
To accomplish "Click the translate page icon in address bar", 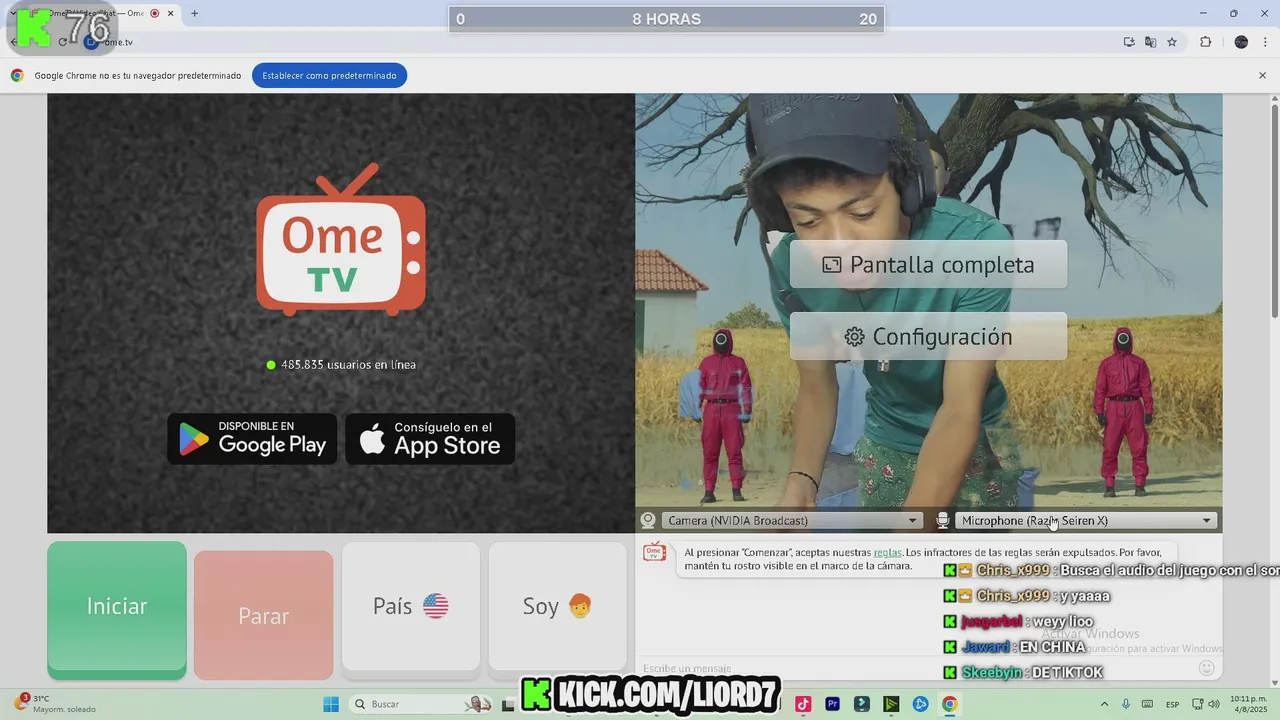I will 1150,42.
